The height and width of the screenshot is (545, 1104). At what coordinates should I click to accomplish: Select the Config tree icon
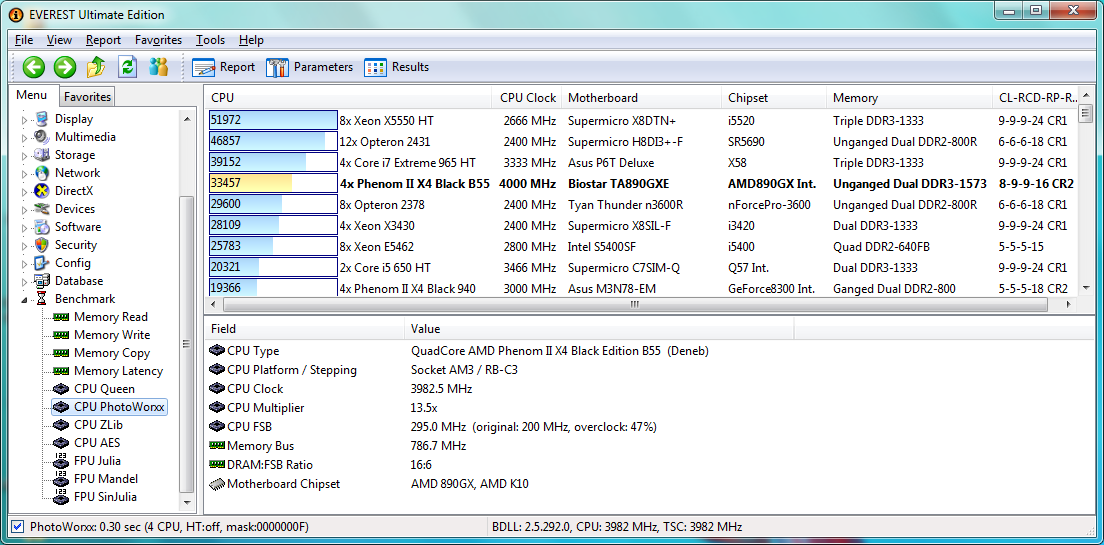(x=42, y=263)
